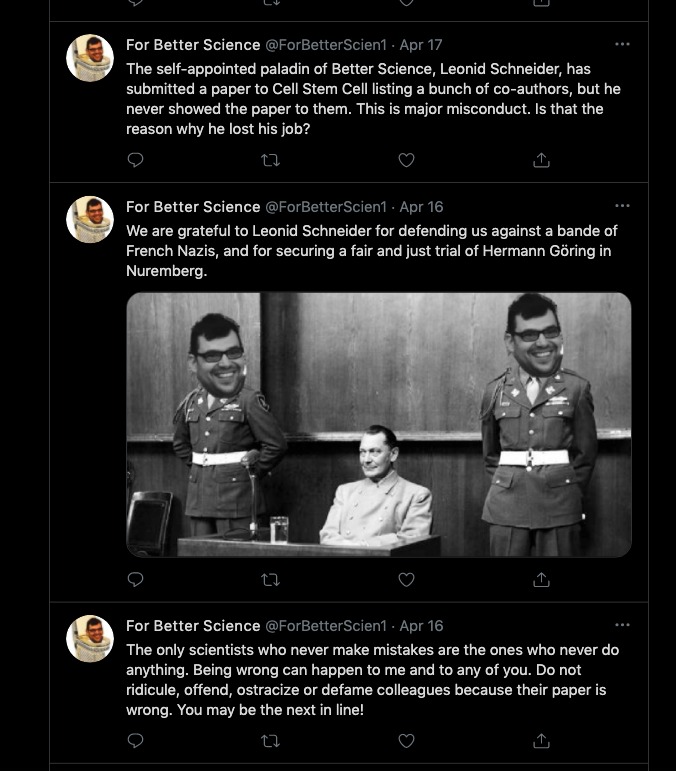Reply to the Apr 17 Cell Stem Cell tweet
The image size is (676, 771).
coord(136,160)
